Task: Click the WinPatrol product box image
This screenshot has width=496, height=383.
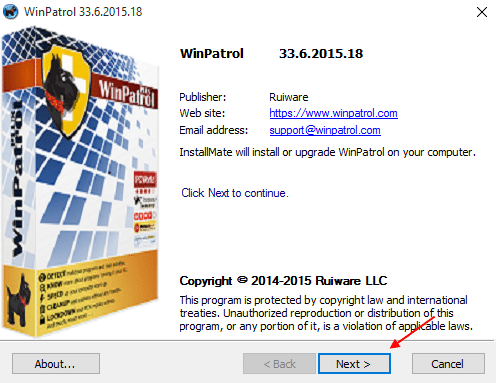Action: pos(80,182)
